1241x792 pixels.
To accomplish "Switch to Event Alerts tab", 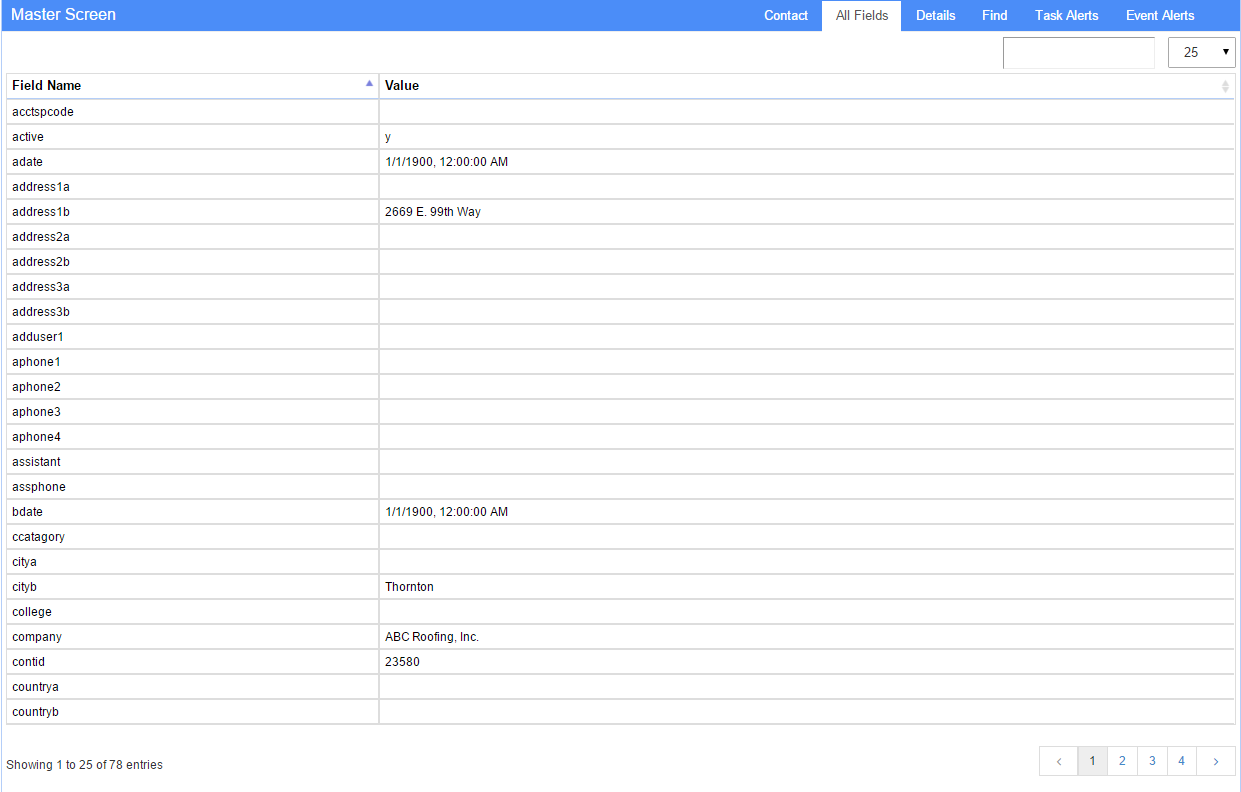I will click(1159, 16).
